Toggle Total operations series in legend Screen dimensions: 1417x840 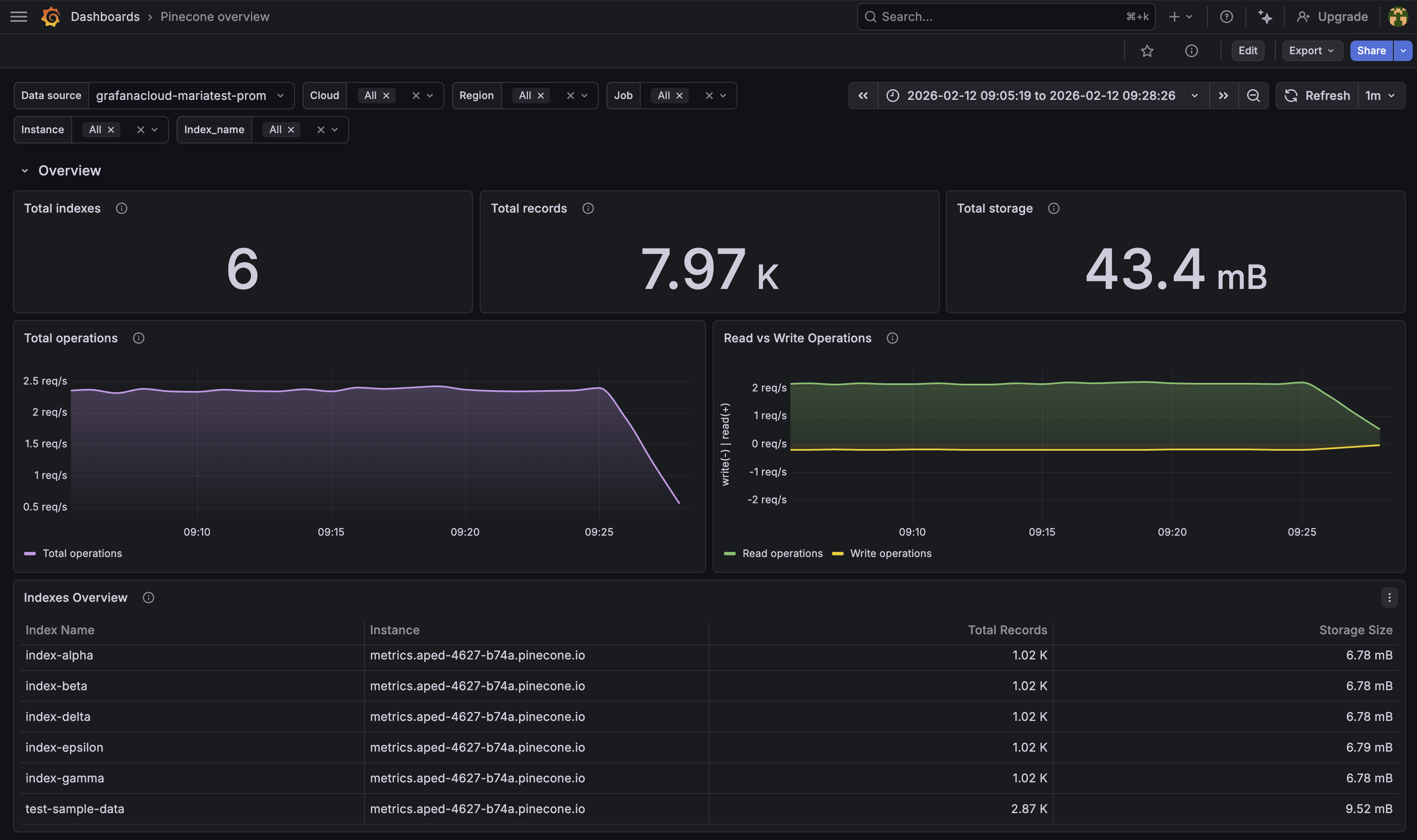[x=82, y=554]
